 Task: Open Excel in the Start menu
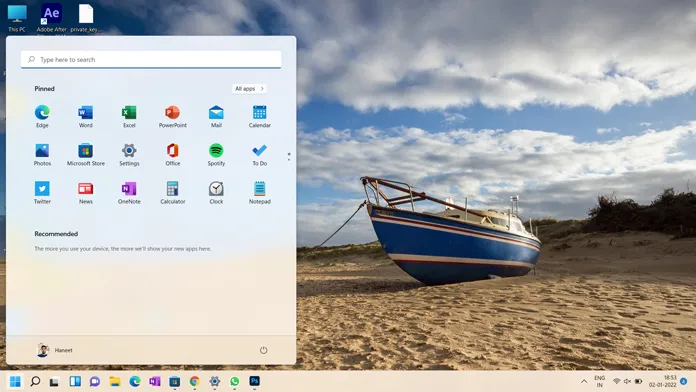click(x=129, y=116)
